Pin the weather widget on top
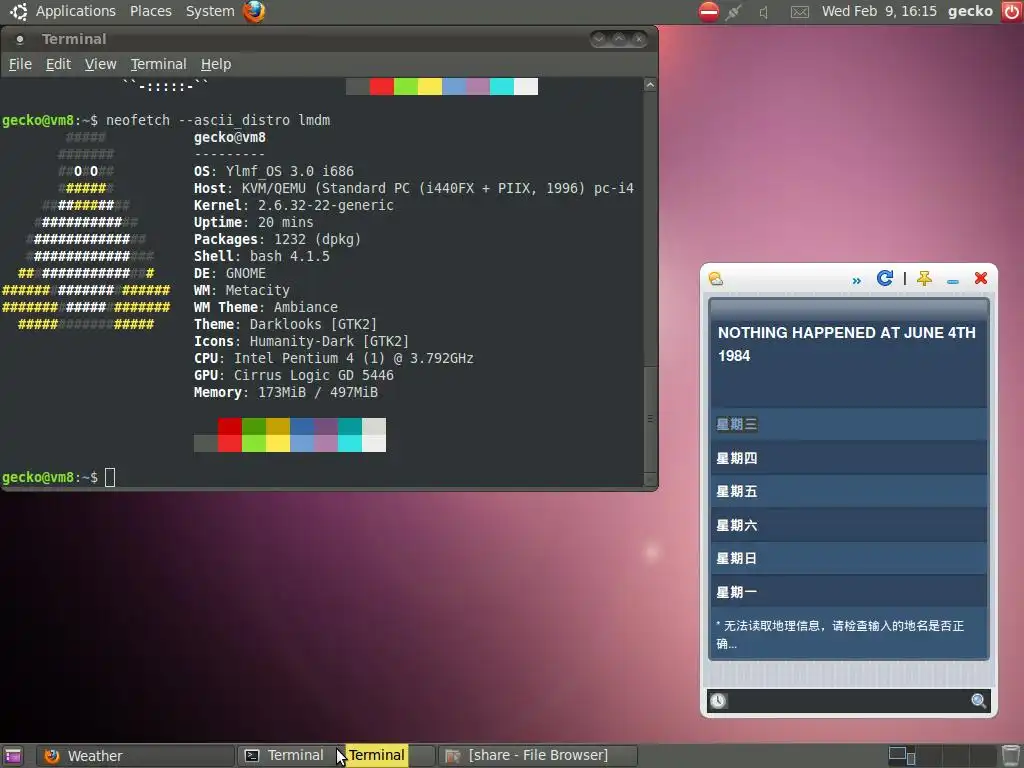 click(924, 279)
